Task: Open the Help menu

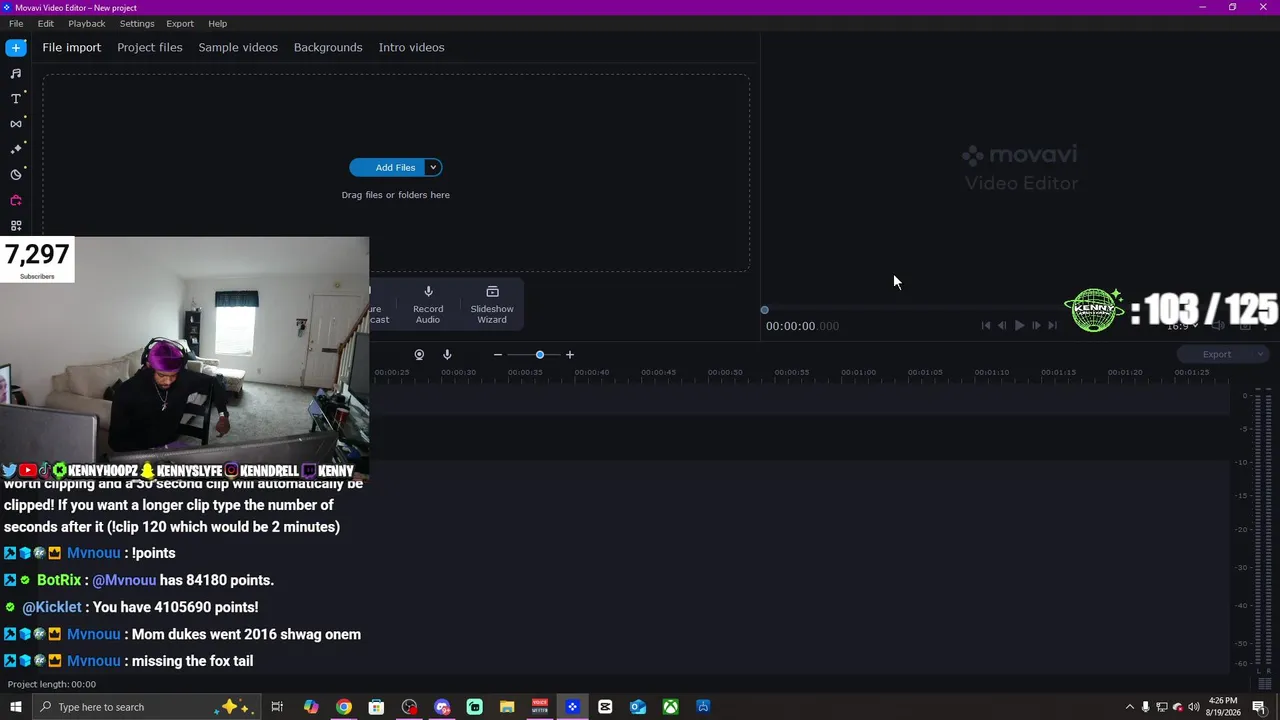Action: [x=218, y=23]
